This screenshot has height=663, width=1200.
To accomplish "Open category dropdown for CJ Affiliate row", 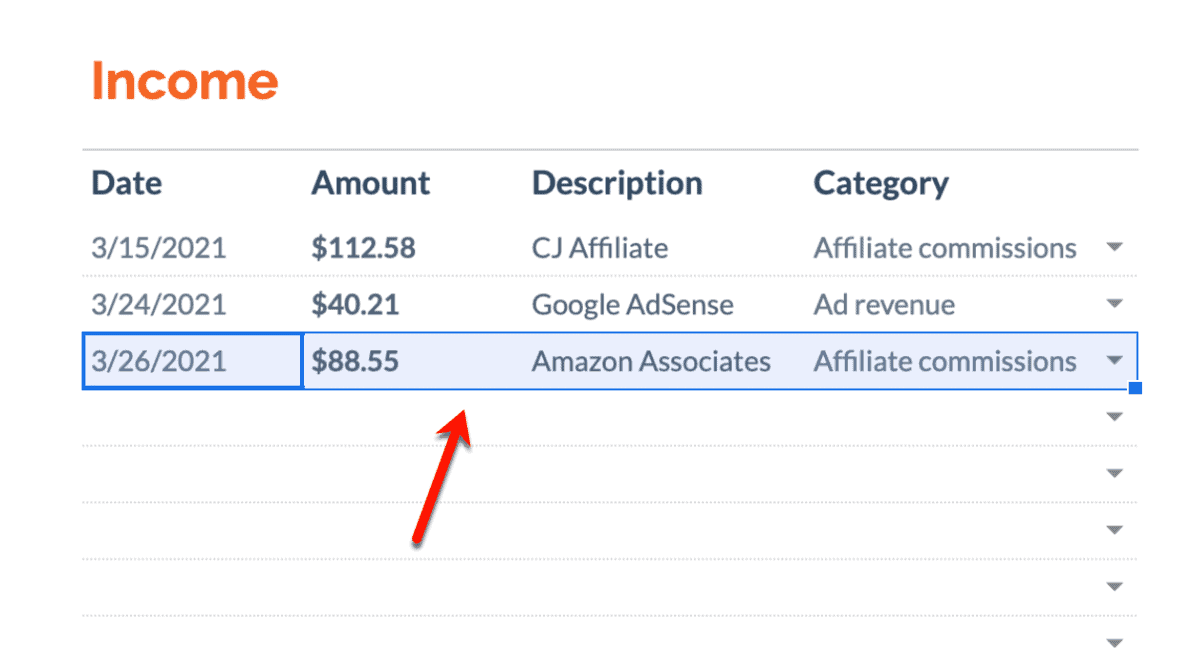I will [1115, 248].
